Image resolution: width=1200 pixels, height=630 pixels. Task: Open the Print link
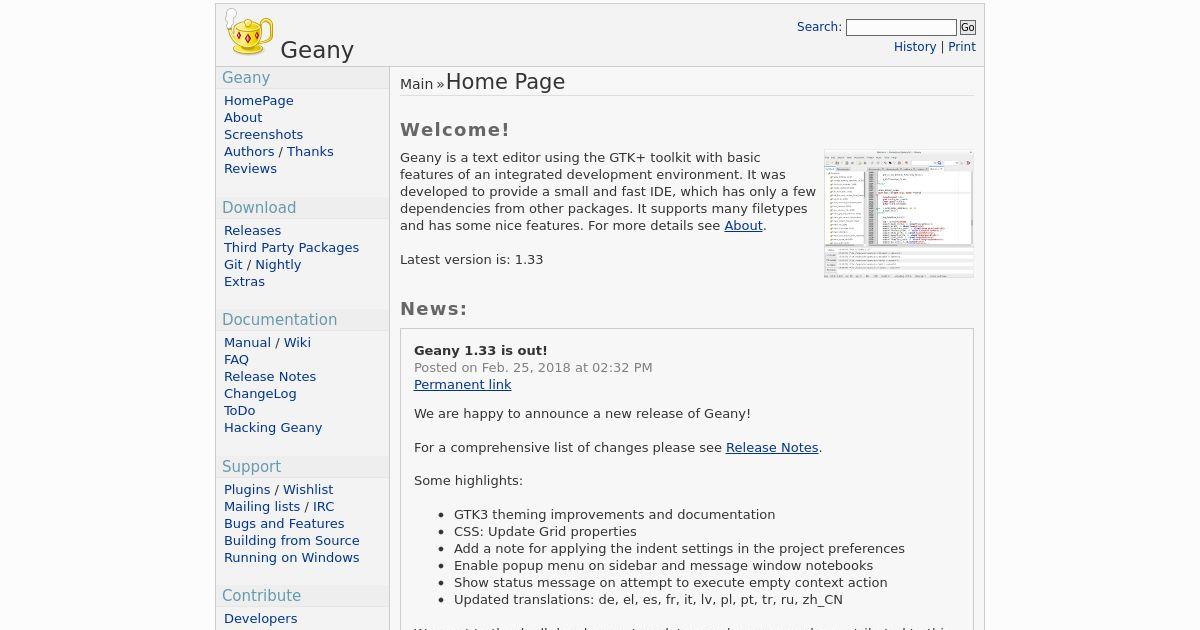pos(962,47)
